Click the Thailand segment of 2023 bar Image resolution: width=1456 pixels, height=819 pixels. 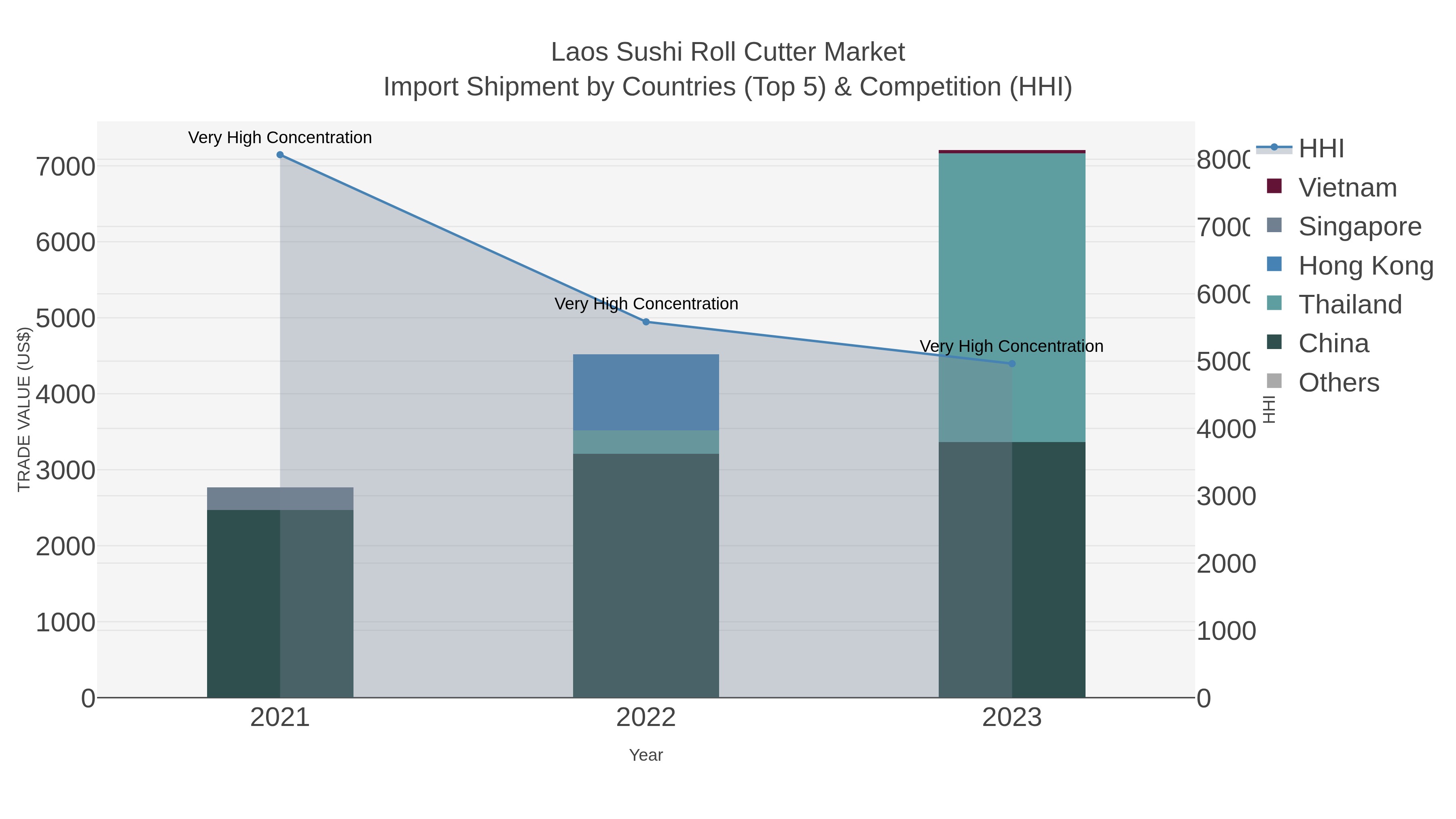[1012, 297]
